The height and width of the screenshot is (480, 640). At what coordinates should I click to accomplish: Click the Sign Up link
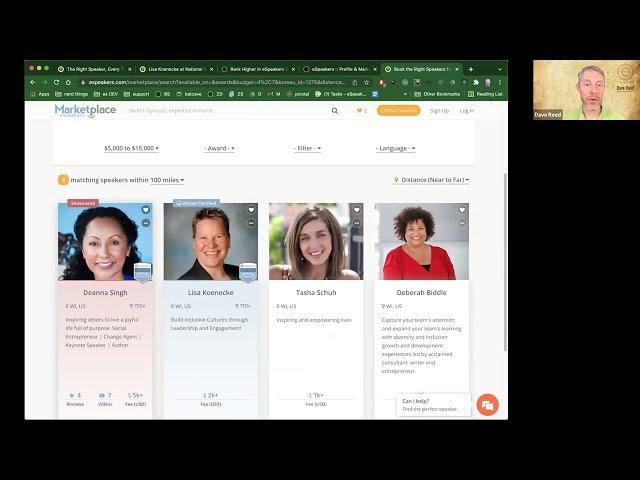click(x=439, y=111)
